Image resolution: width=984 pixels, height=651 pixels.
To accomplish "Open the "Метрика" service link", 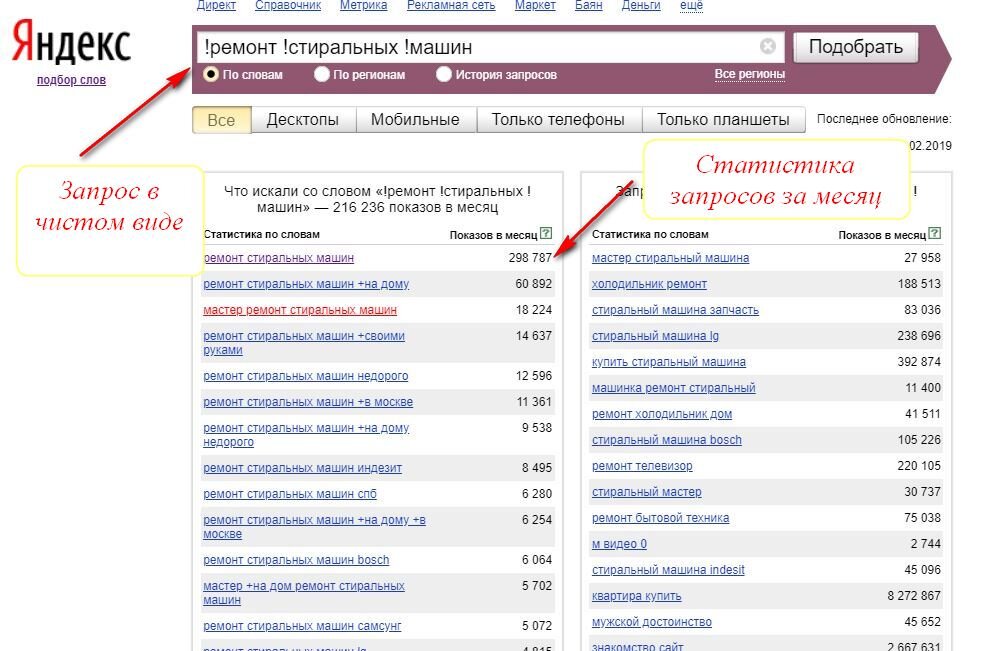I will tap(362, 5).
